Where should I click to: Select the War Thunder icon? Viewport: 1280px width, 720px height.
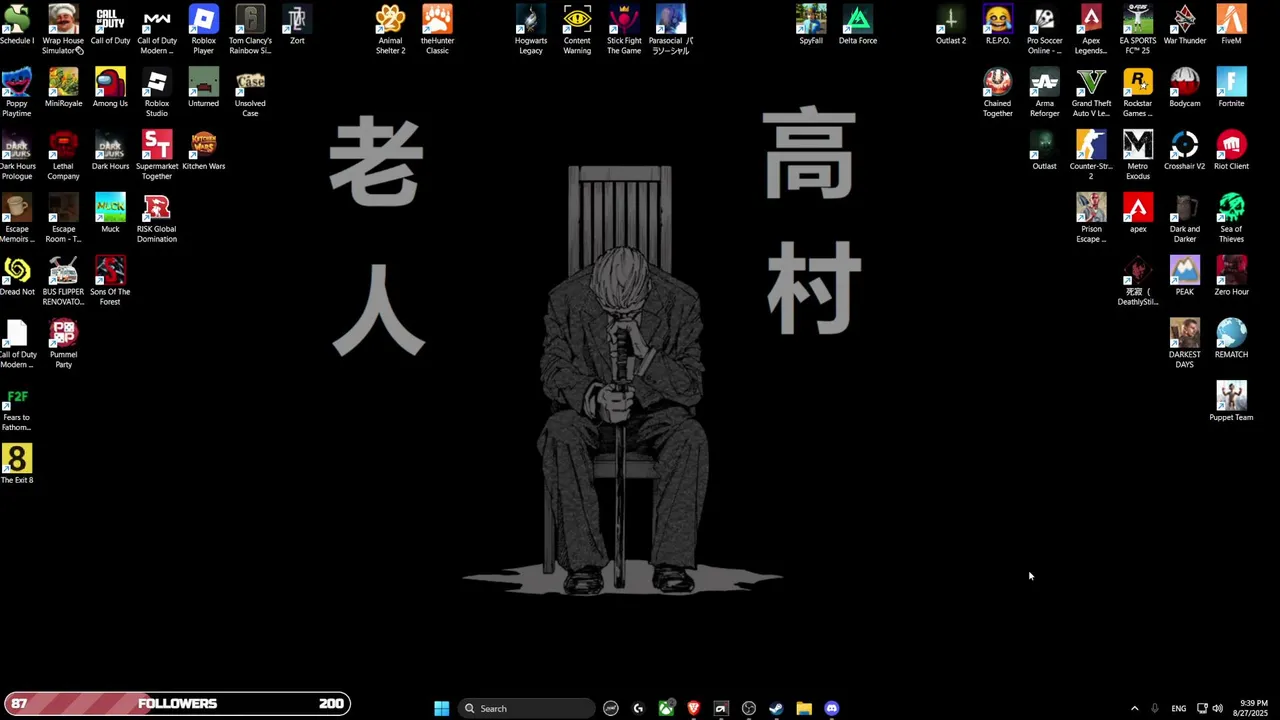tap(1185, 25)
